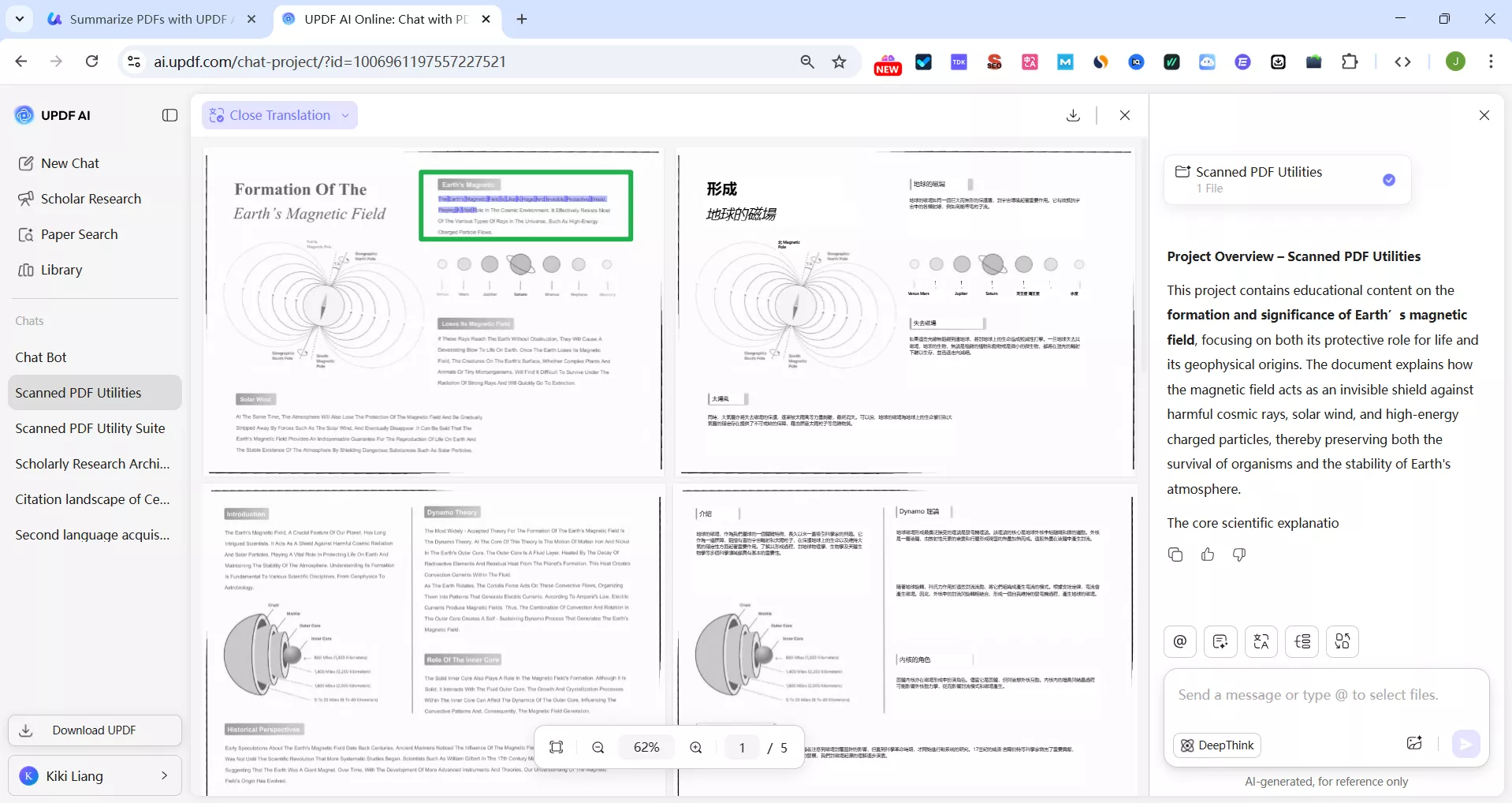
Task: Copy the AI response
Action: coord(1175,555)
